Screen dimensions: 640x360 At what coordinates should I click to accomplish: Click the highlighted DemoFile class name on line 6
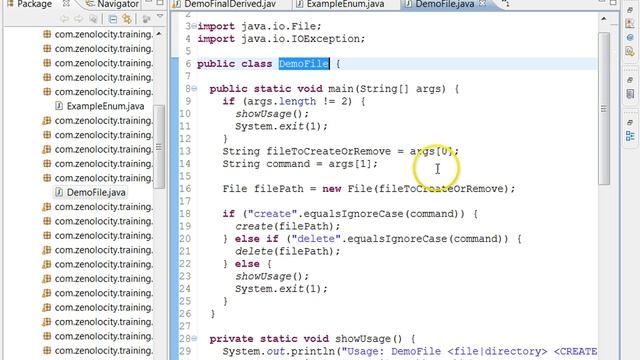[x=304, y=64]
